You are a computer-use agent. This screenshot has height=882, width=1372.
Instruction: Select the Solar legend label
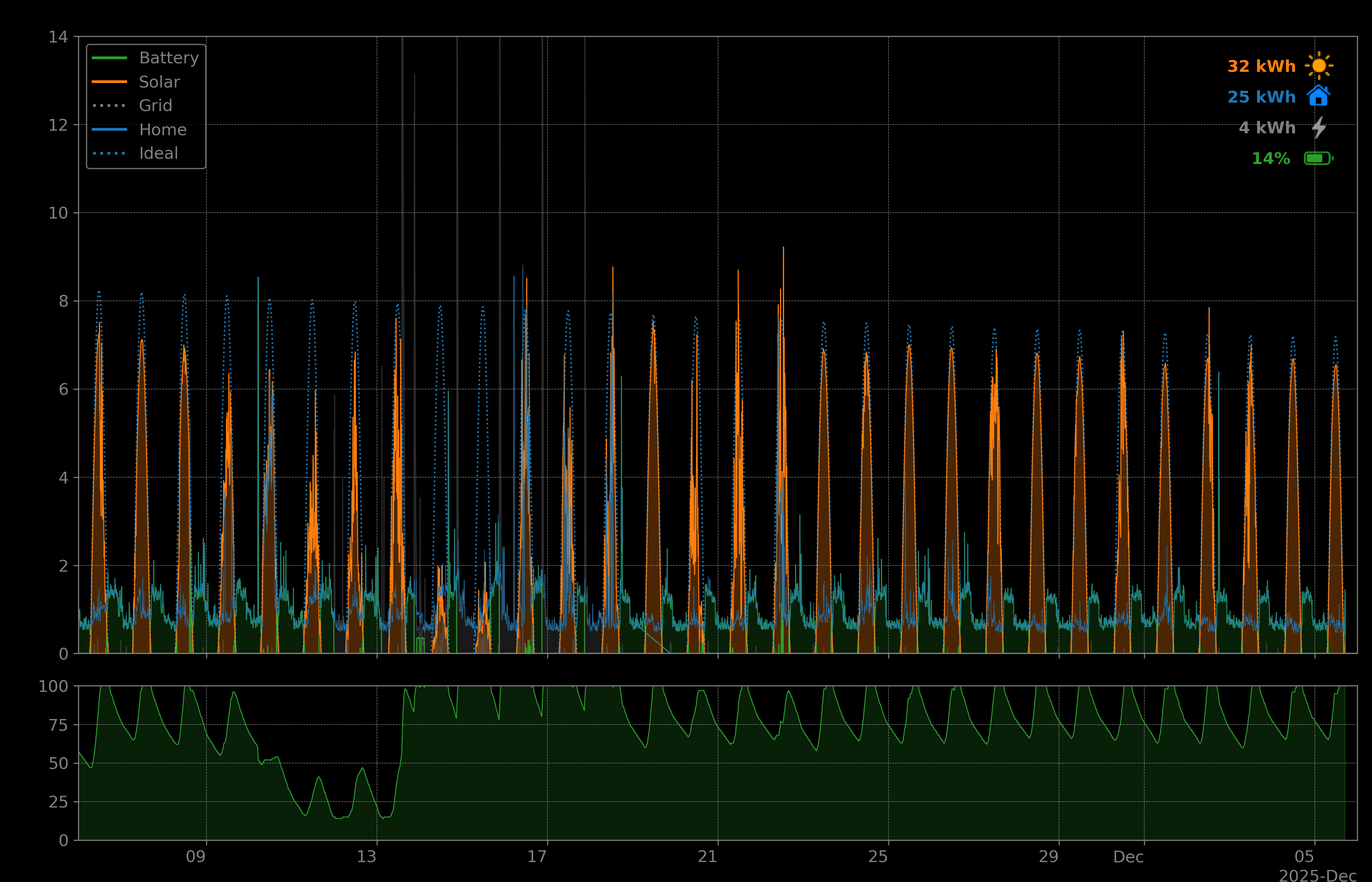coord(159,82)
